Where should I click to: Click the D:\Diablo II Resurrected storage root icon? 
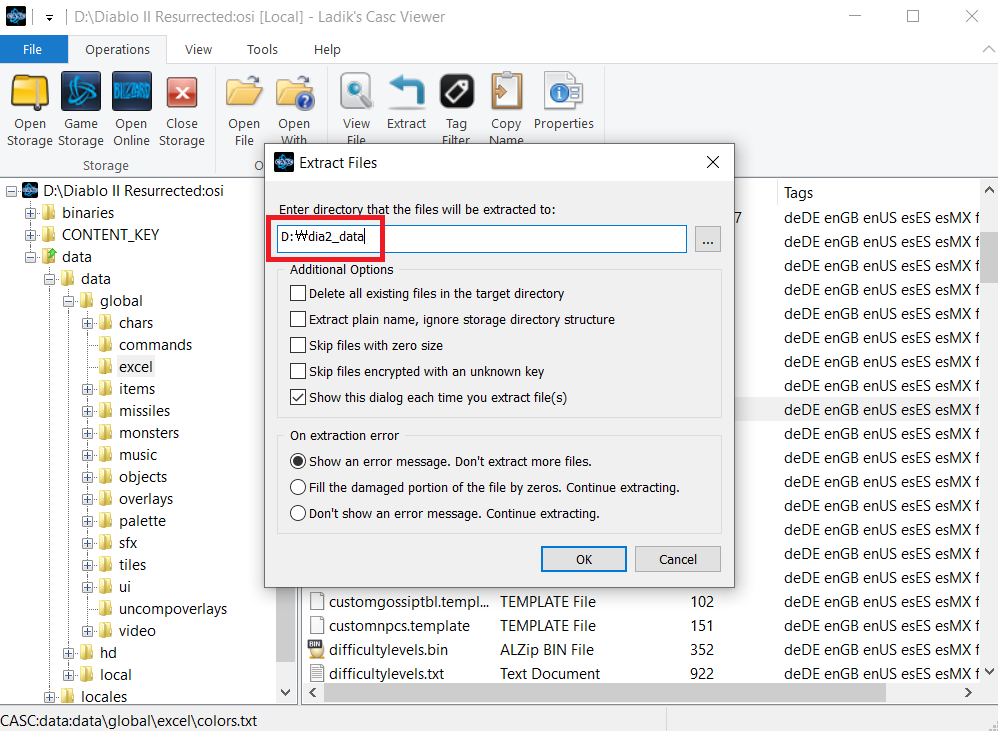pyautogui.click(x=30, y=190)
